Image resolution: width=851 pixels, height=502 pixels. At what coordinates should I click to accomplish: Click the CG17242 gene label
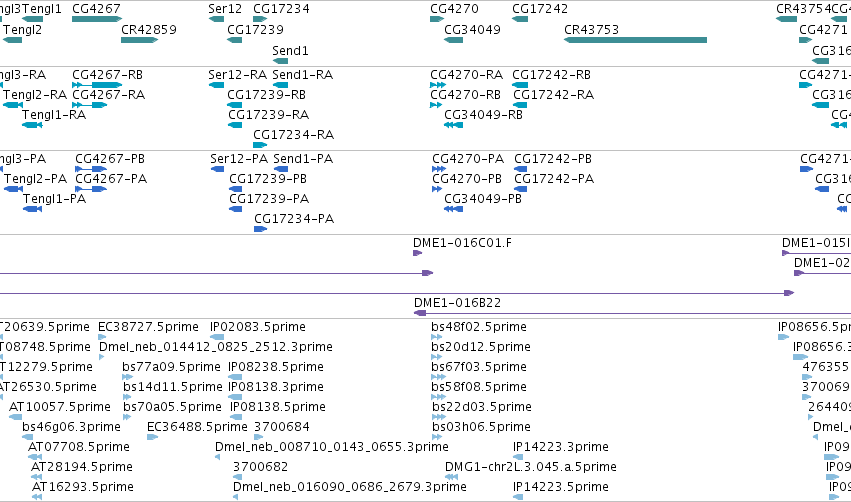(540, 9)
